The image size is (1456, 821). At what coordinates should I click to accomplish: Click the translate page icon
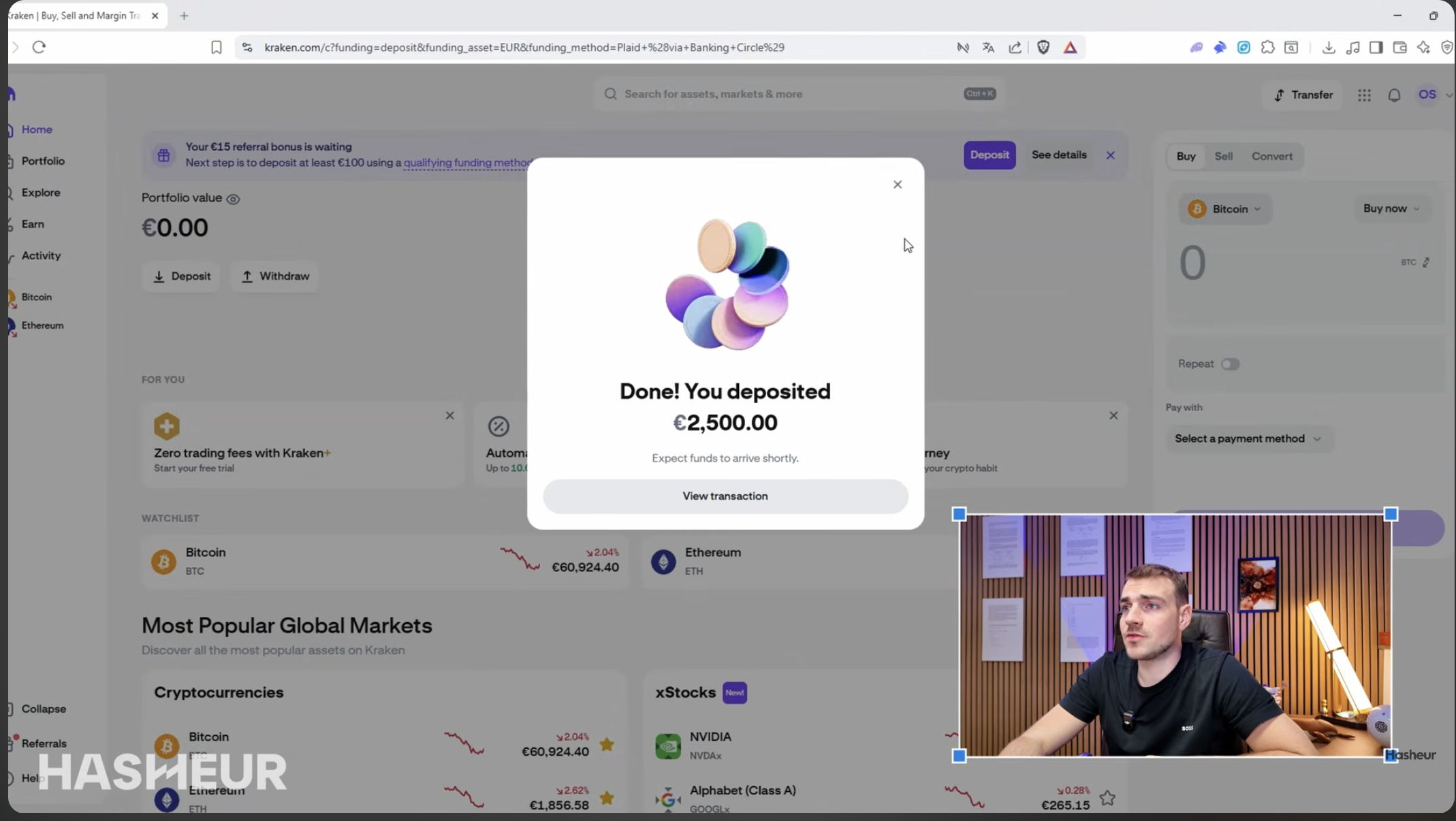pyautogui.click(x=988, y=48)
